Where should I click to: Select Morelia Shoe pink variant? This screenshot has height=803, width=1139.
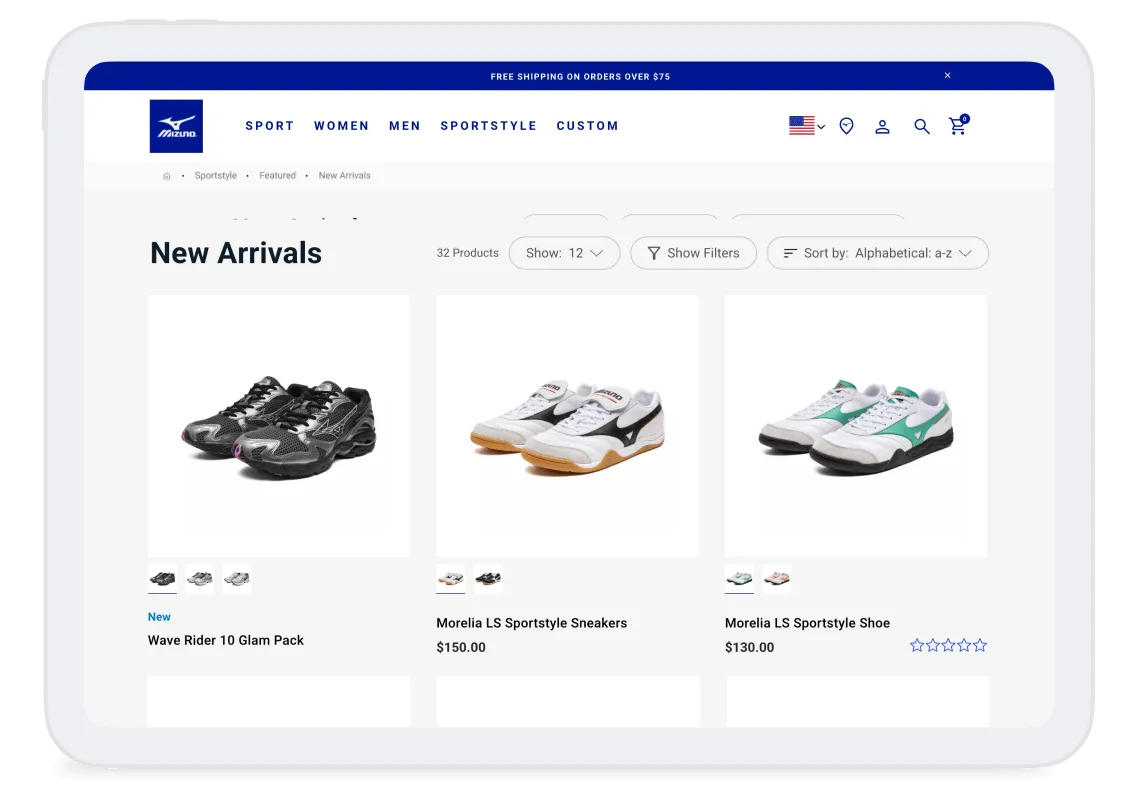pos(777,578)
